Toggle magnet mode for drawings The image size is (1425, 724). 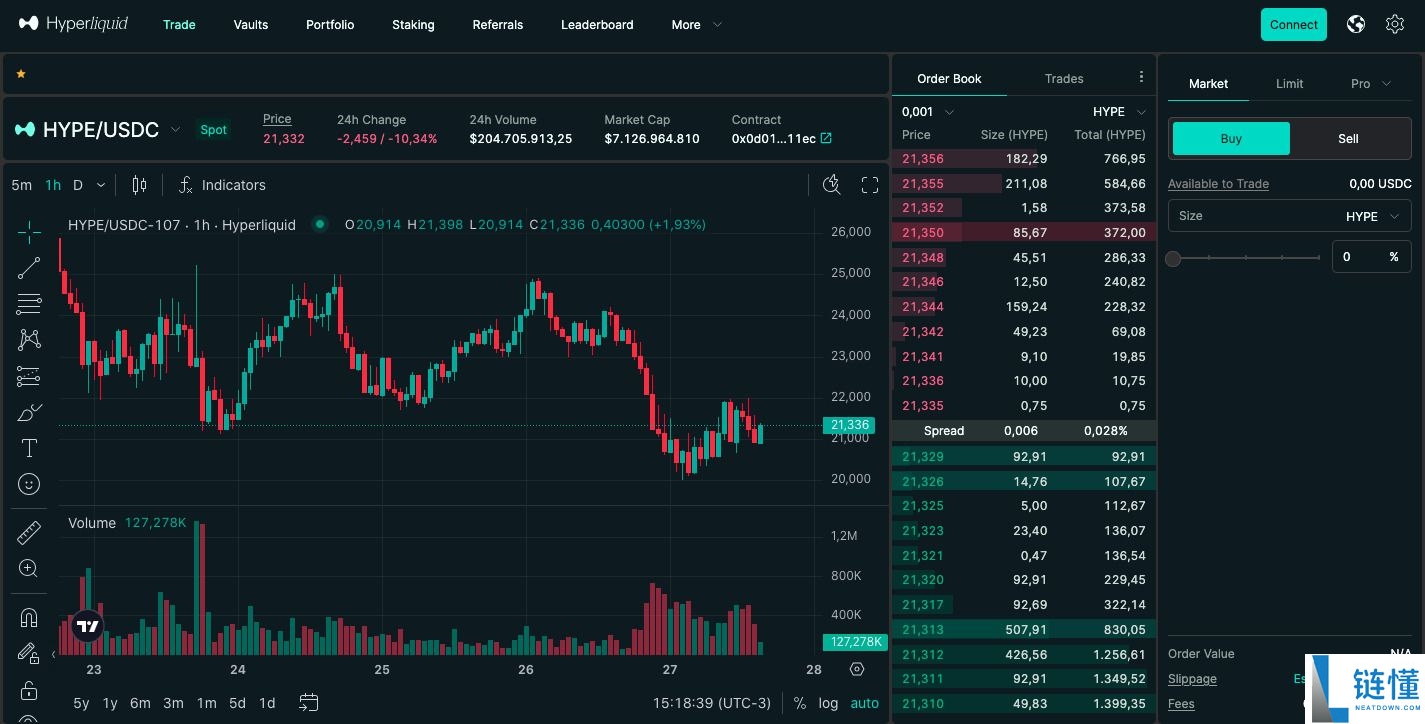click(29, 617)
